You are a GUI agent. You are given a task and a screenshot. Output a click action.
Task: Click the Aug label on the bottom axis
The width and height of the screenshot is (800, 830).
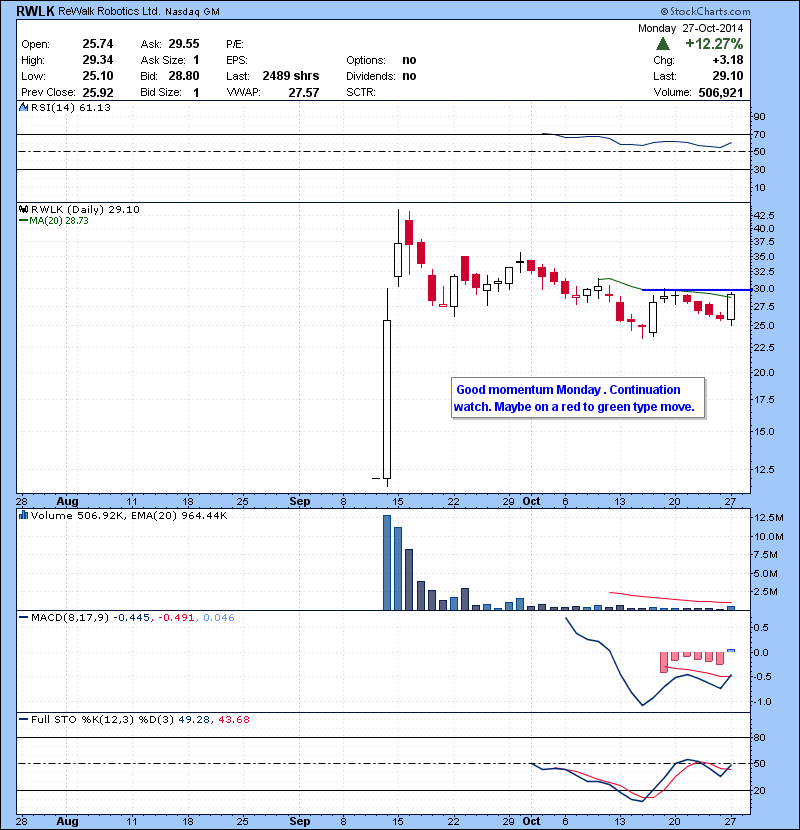[67, 821]
